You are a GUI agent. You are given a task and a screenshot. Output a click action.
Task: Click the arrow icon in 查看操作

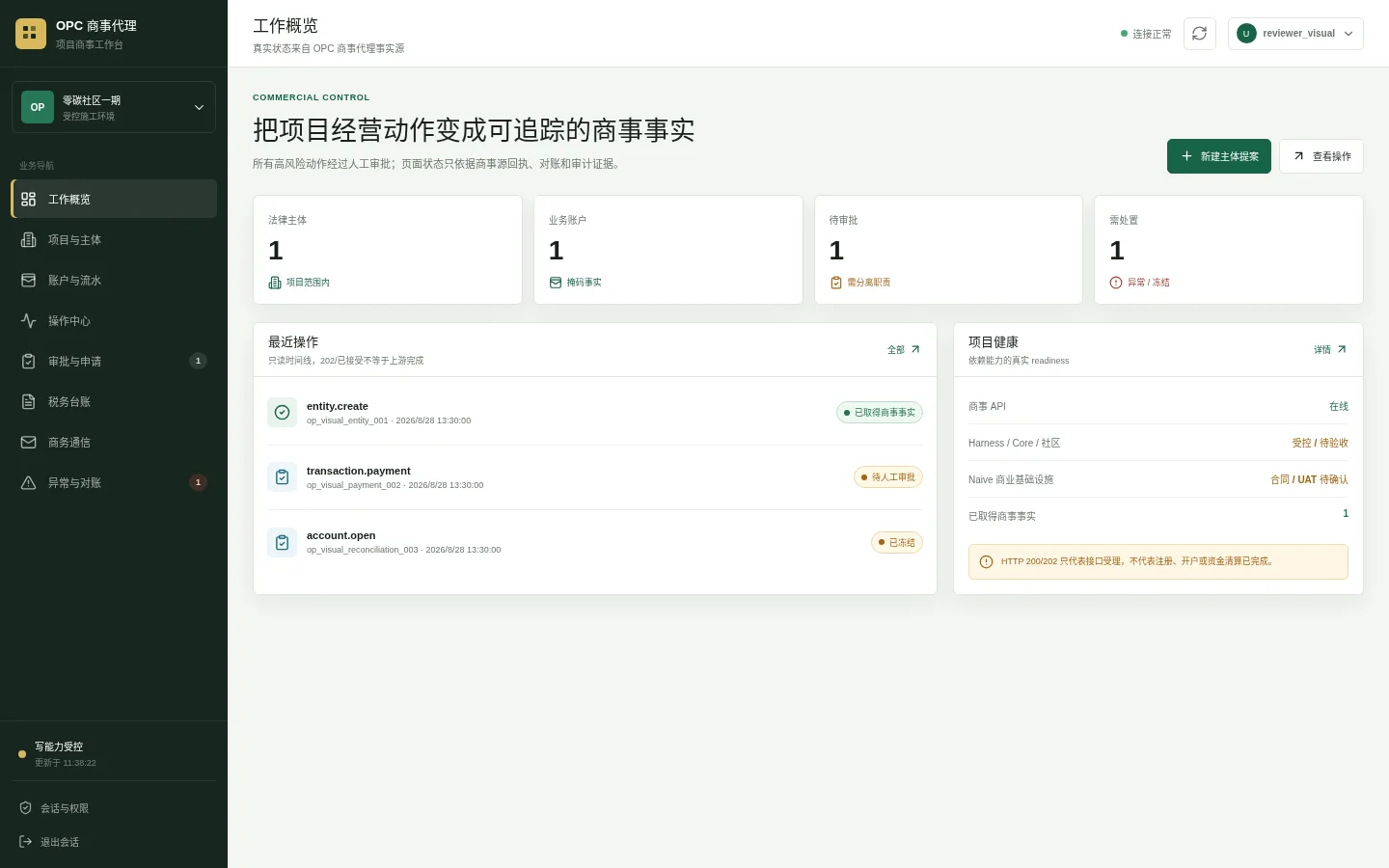click(1299, 156)
